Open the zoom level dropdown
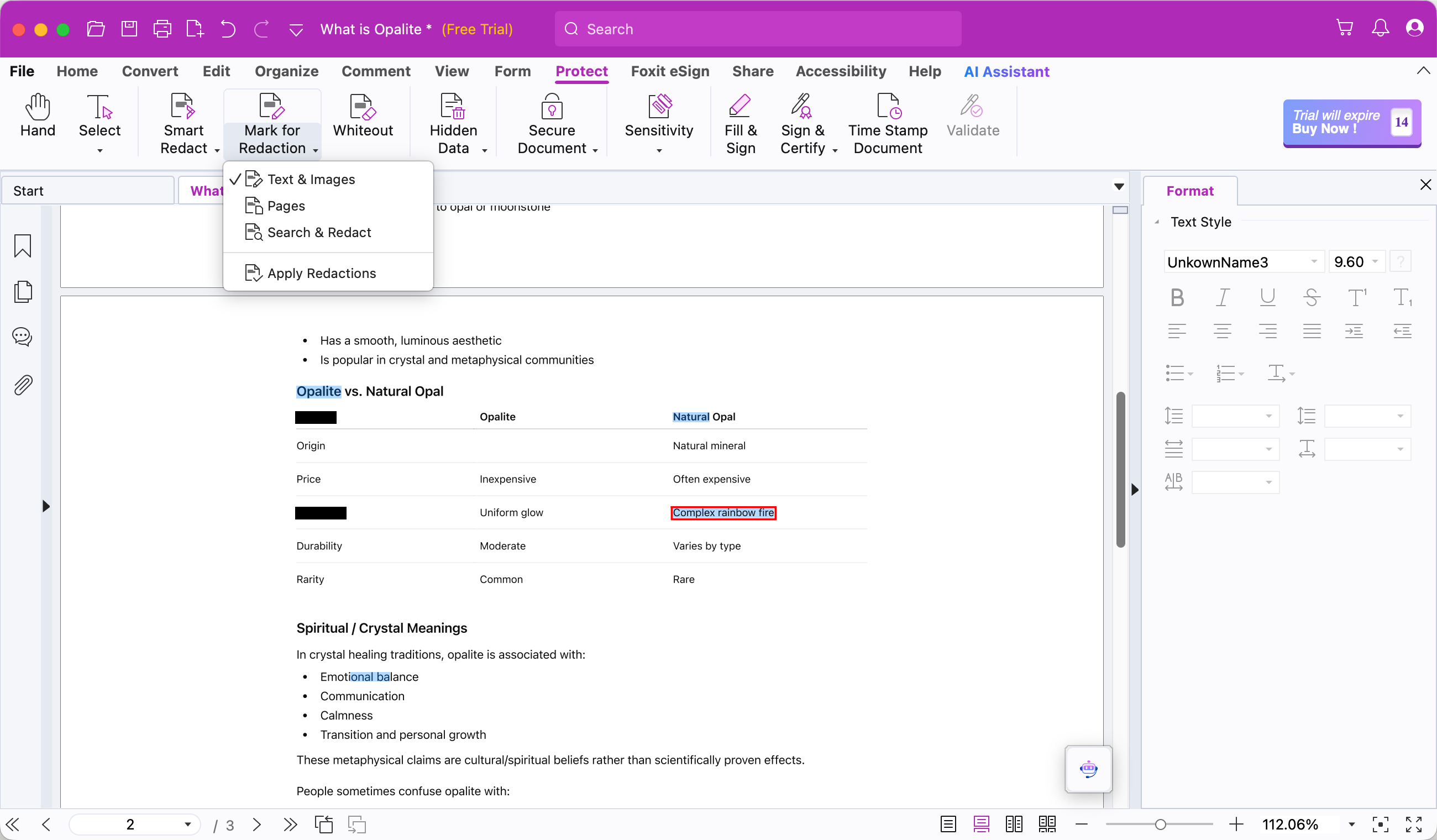The width and height of the screenshot is (1437, 840). point(1351,824)
